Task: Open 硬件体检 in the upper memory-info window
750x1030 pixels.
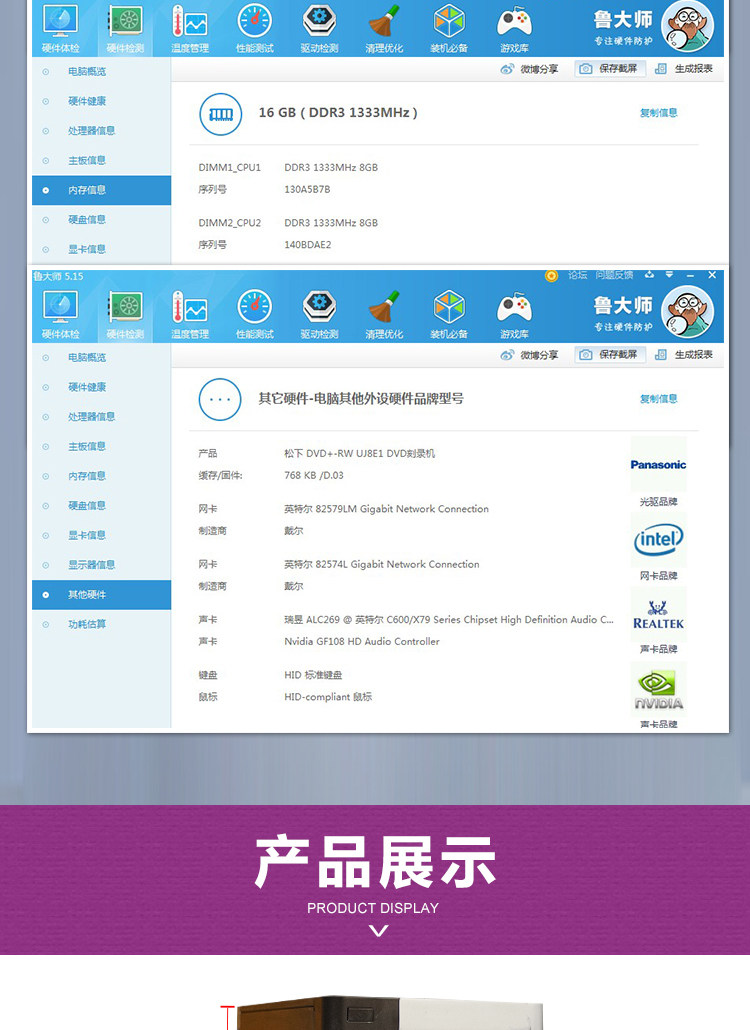Action: (x=60, y=28)
